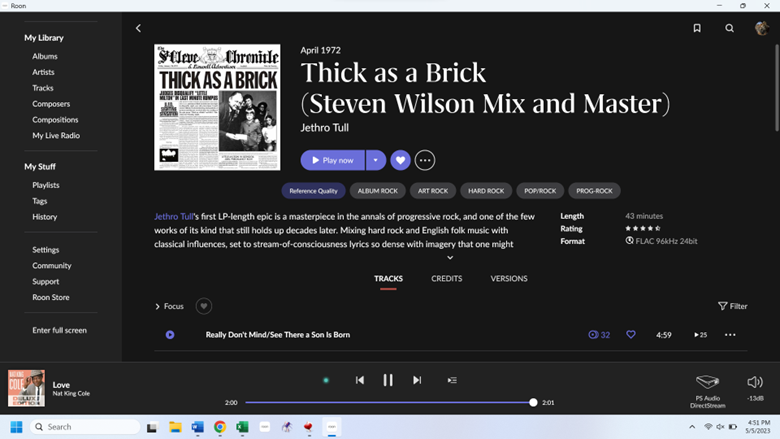Viewport: 780px width, 439px height.
Task: Open the volume speaker control
Action: [755, 382]
